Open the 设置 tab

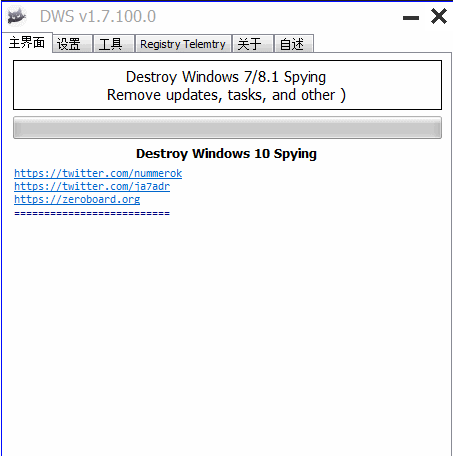click(72, 44)
